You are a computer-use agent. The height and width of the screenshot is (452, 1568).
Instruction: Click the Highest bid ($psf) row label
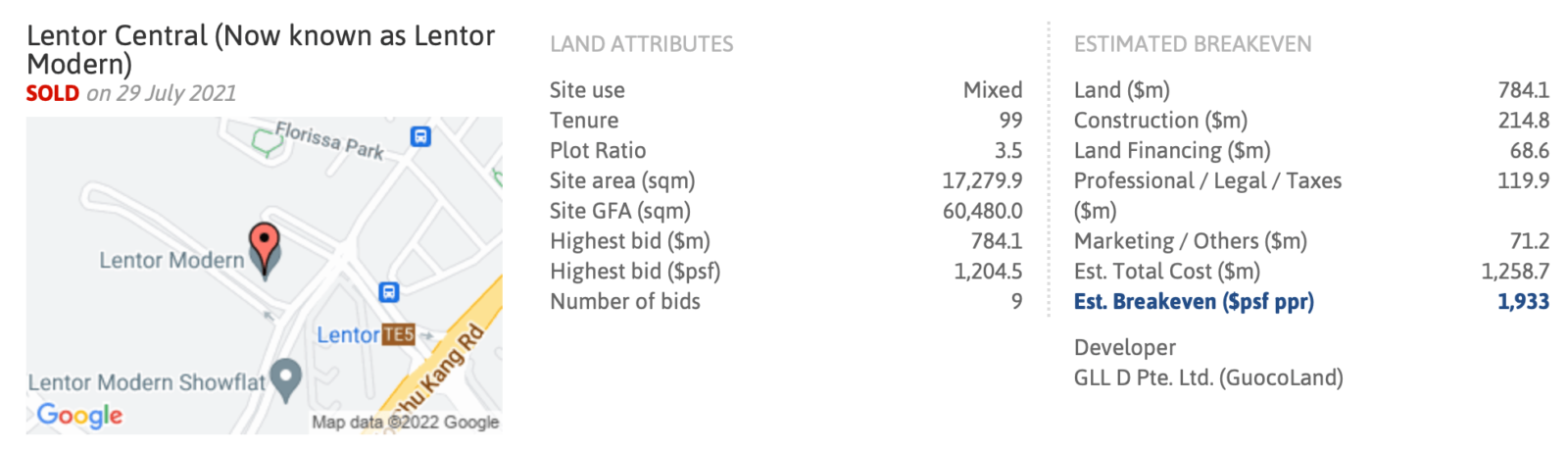(x=635, y=272)
